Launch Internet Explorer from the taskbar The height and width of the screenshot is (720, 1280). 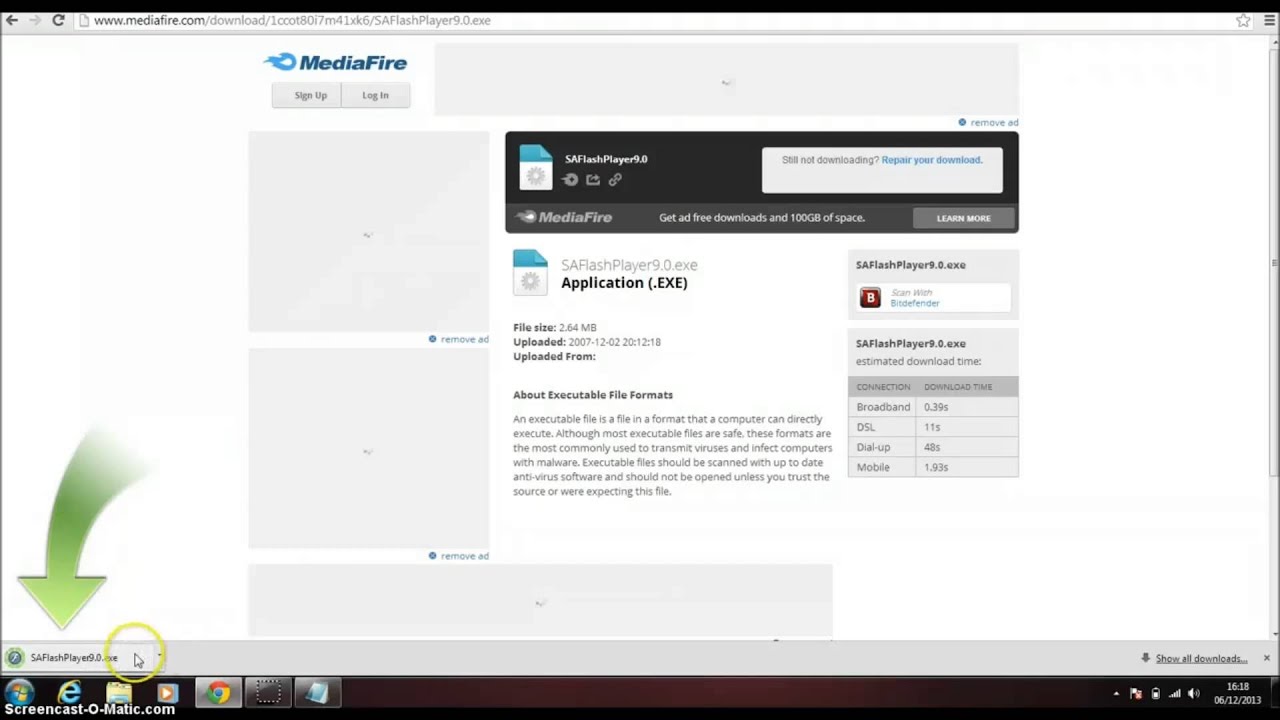[x=69, y=693]
